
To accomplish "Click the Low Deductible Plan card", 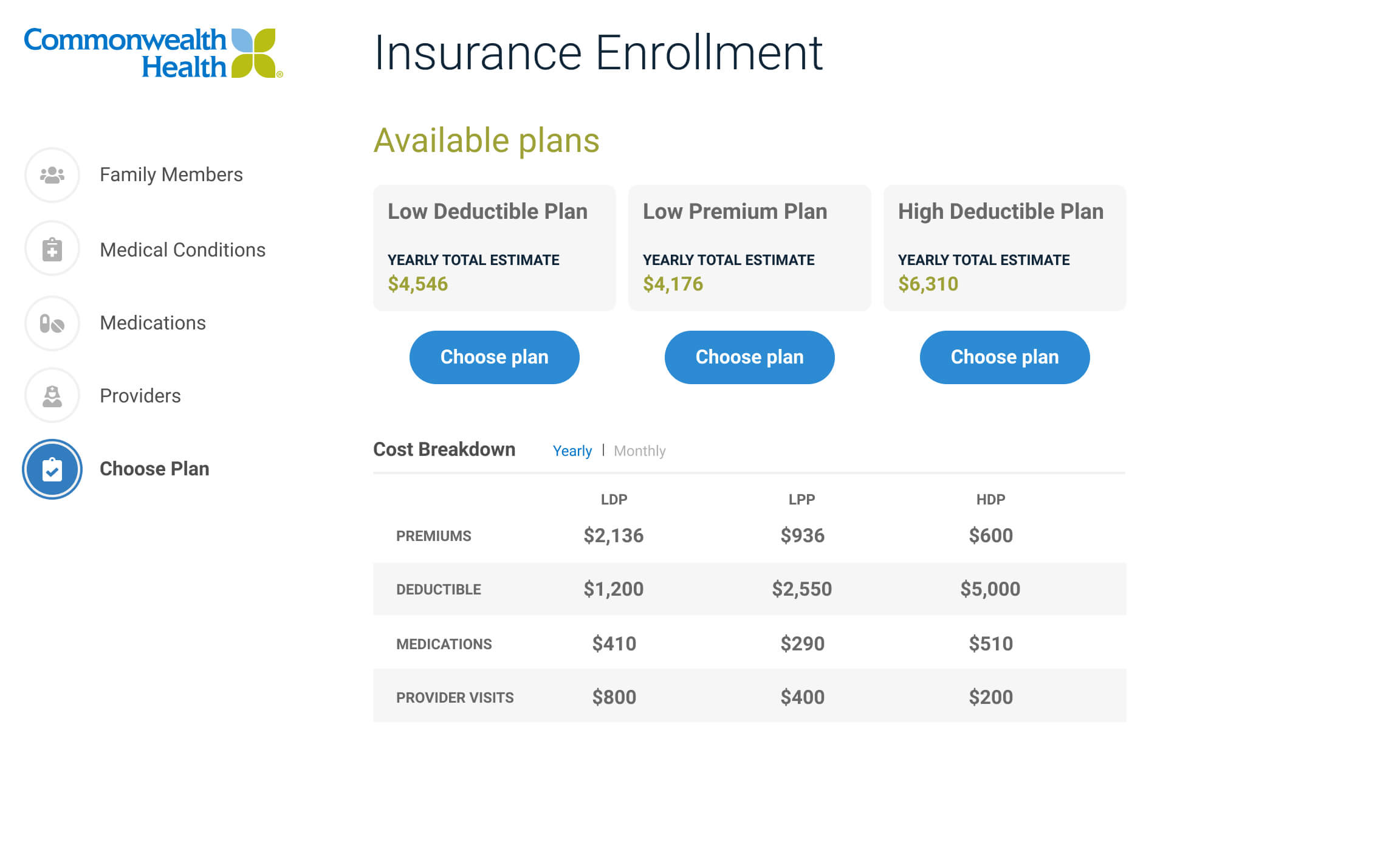I will tap(494, 248).
